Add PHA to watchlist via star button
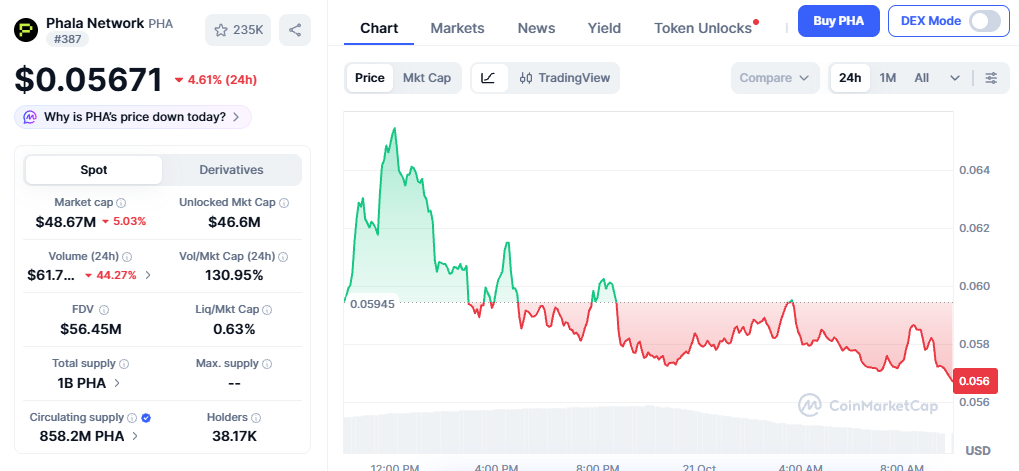Viewport: 1019px width, 471px height. (x=238, y=30)
